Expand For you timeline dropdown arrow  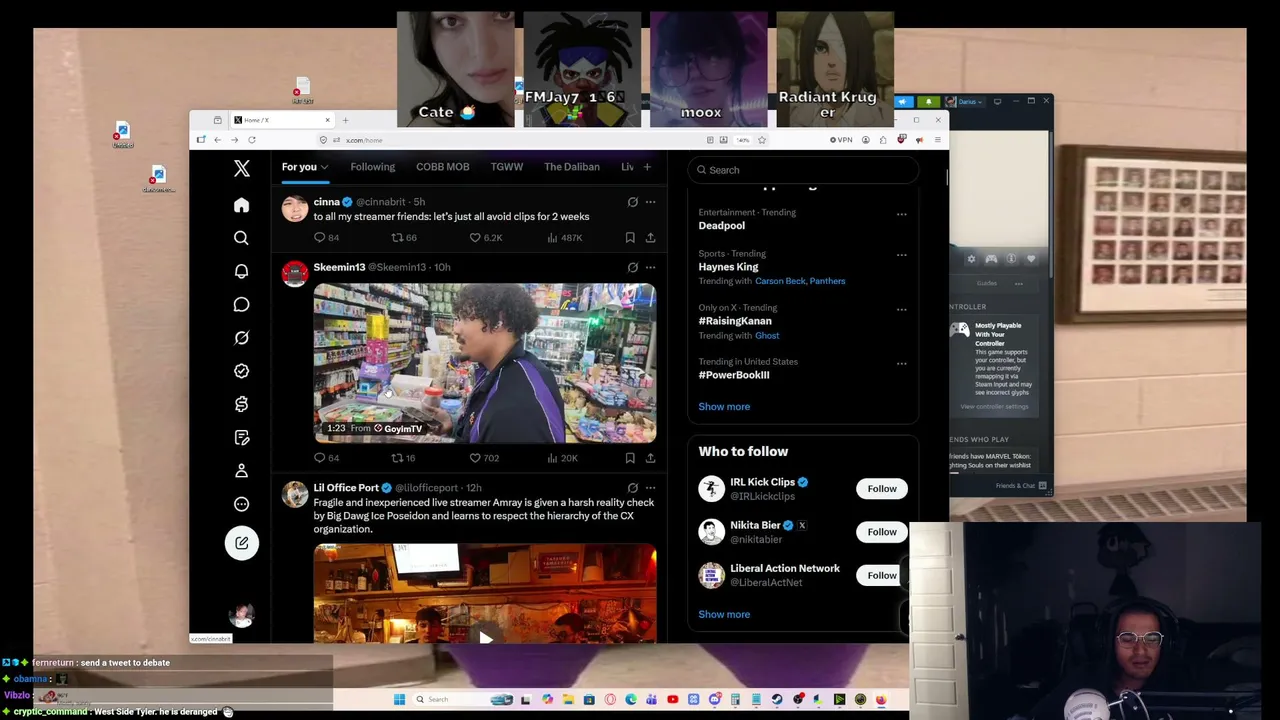(324, 167)
